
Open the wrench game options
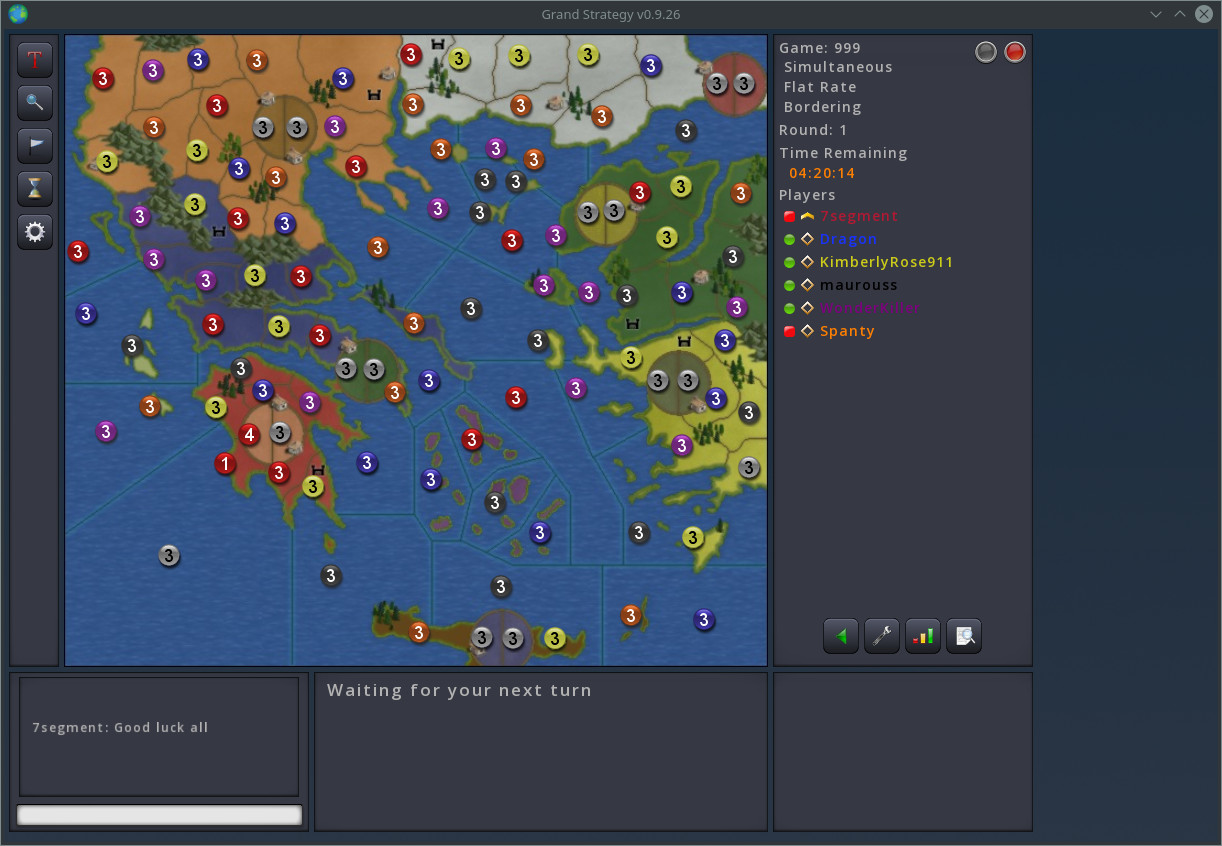(881, 636)
